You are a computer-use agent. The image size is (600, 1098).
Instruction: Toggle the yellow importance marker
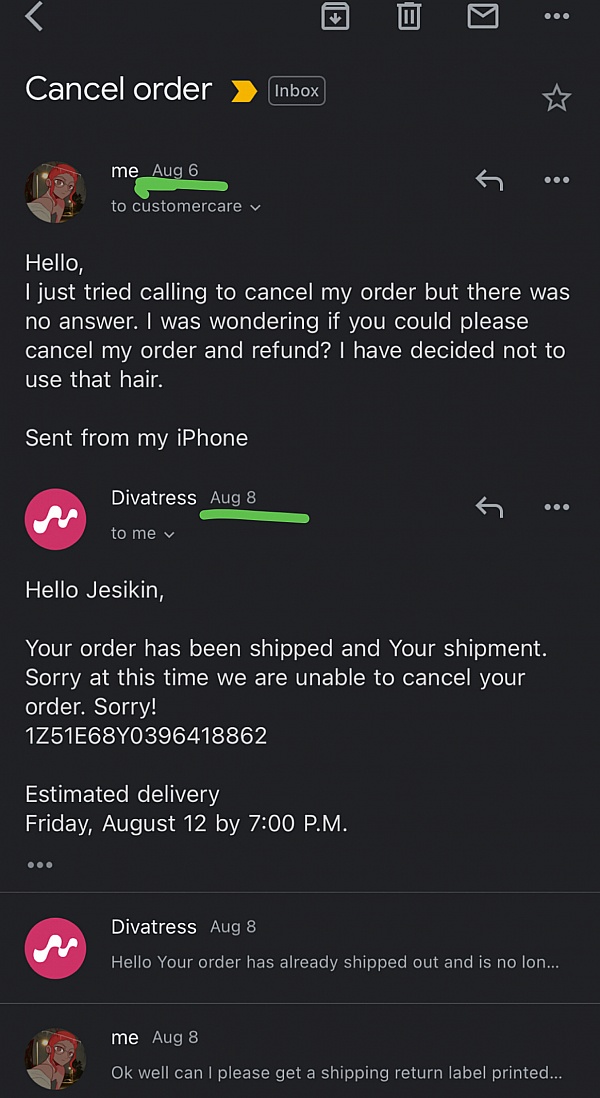coord(244,92)
